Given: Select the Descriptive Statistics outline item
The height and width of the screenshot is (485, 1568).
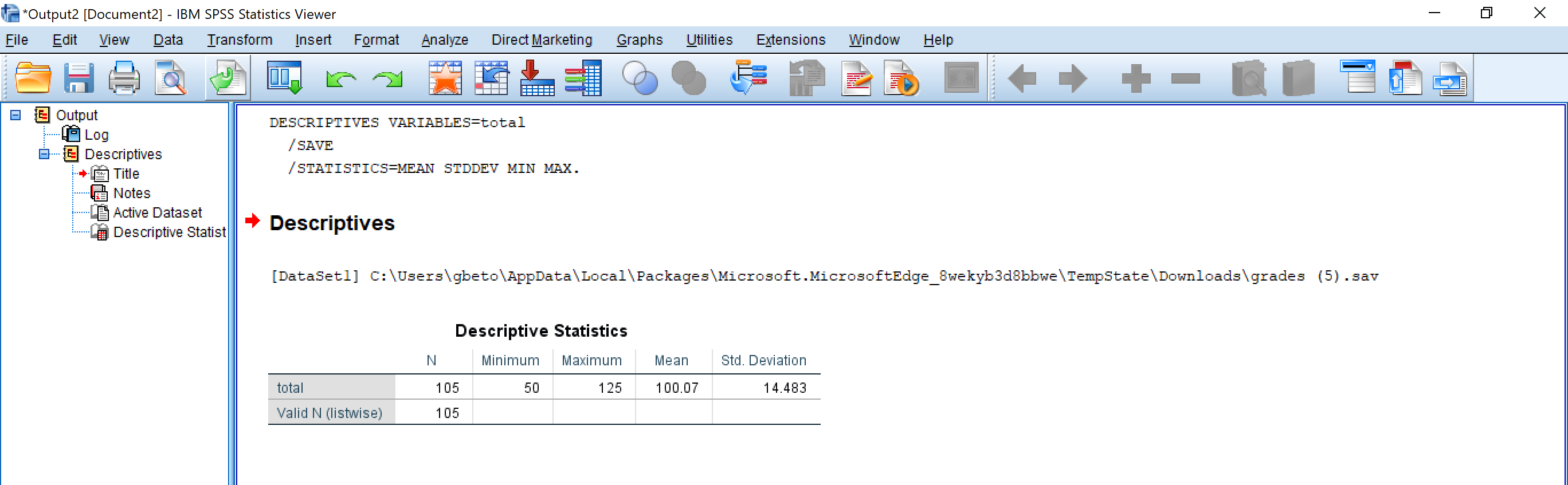Looking at the screenshot, I should (169, 232).
